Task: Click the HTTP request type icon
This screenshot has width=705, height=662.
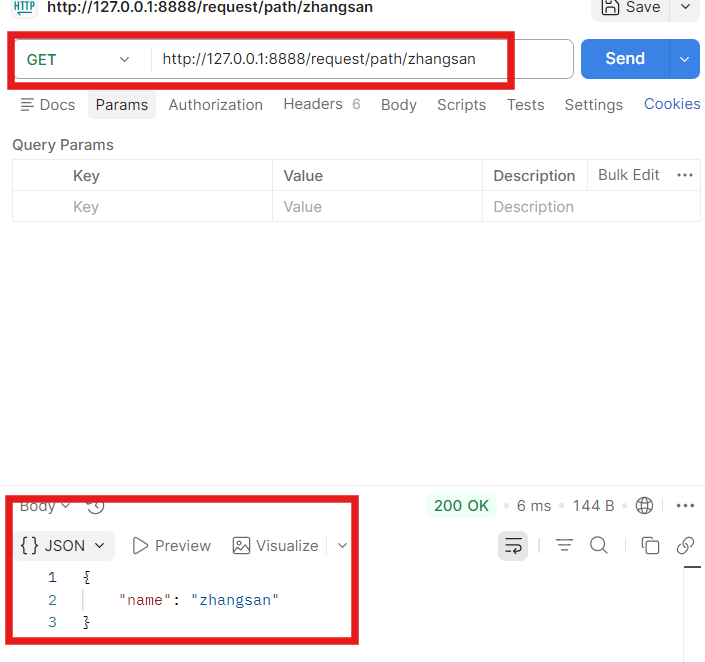Action: point(24,8)
